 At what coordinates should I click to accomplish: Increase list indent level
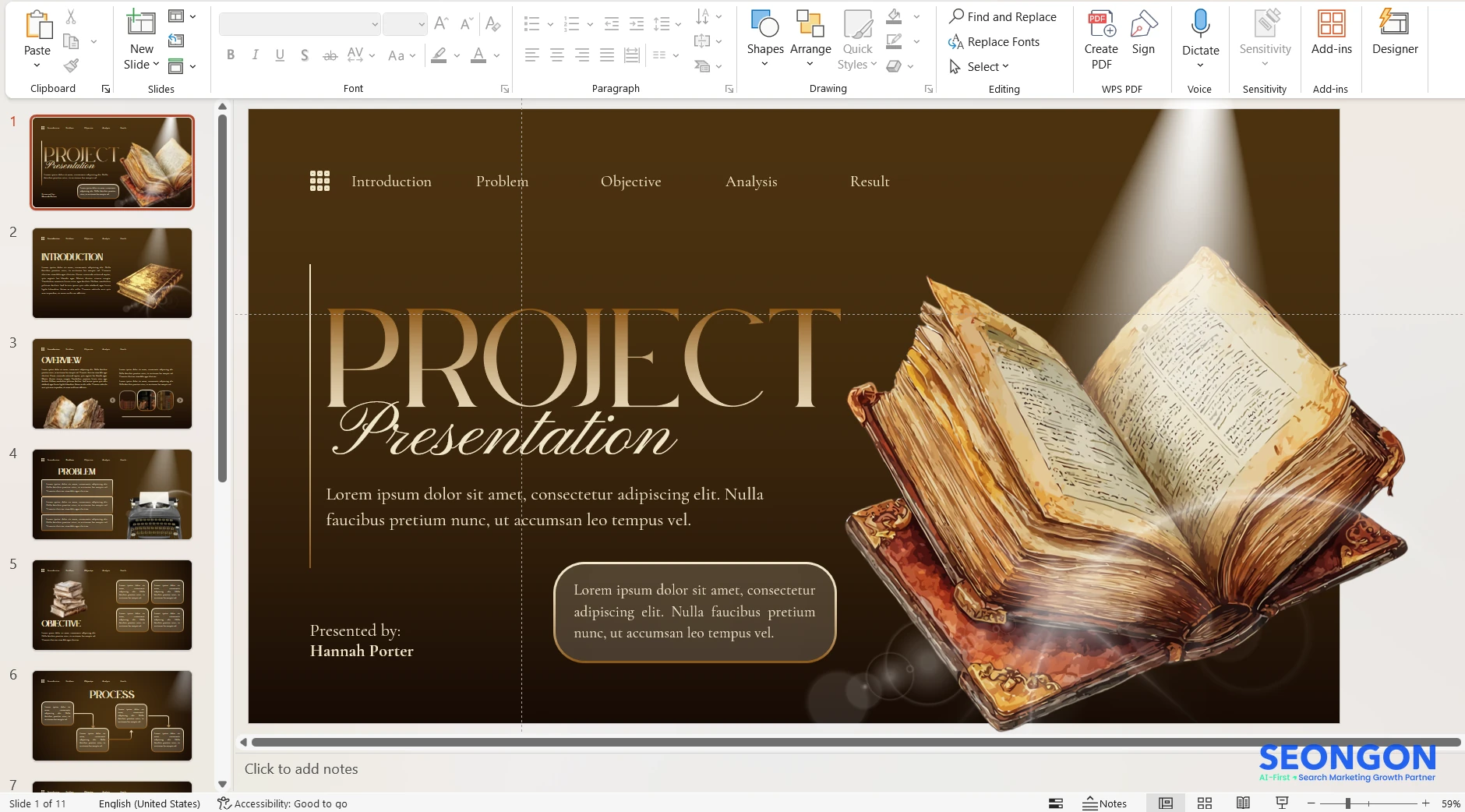tap(637, 24)
